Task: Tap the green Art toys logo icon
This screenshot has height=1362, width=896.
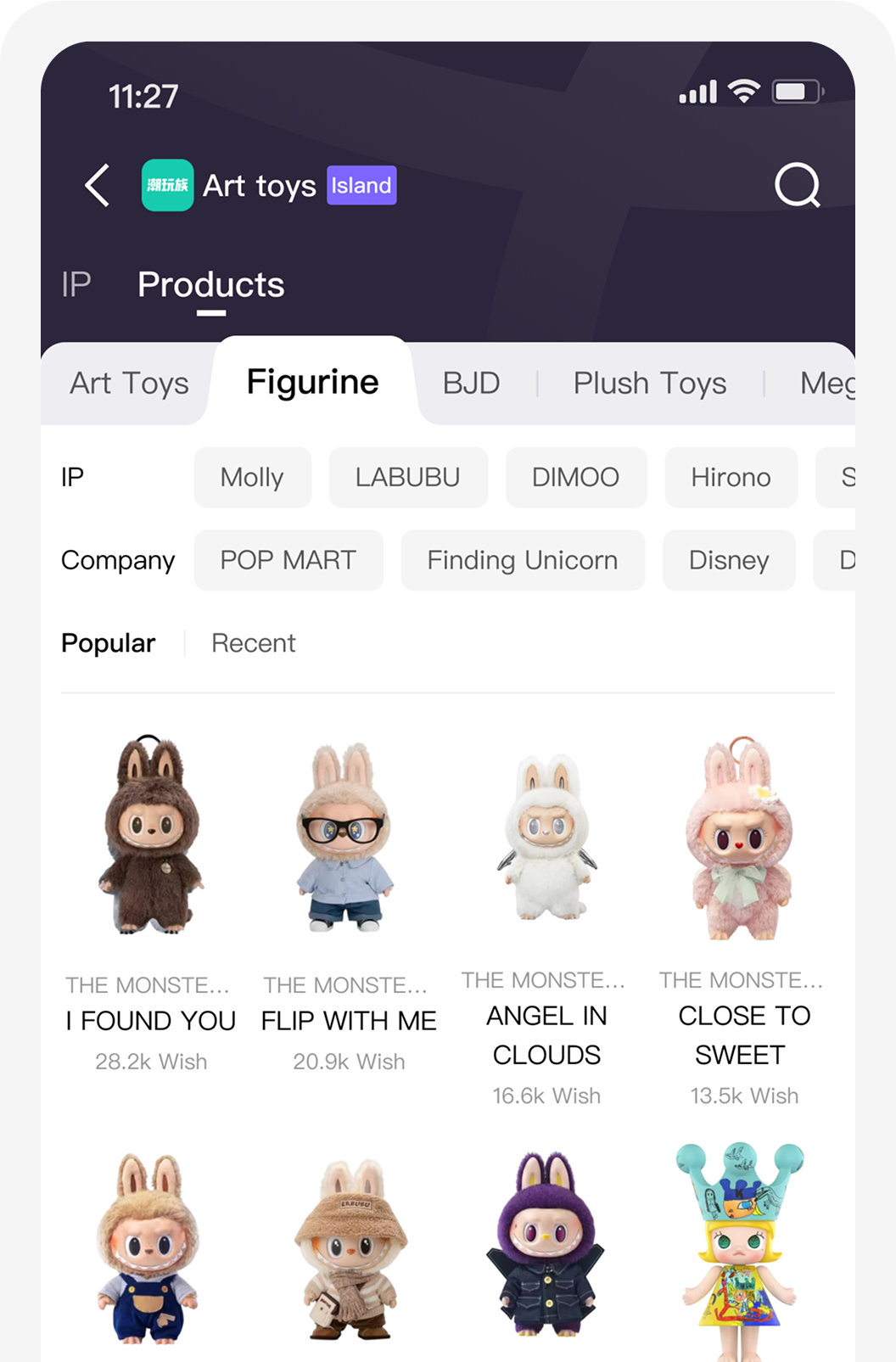Action: (x=167, y=185)
